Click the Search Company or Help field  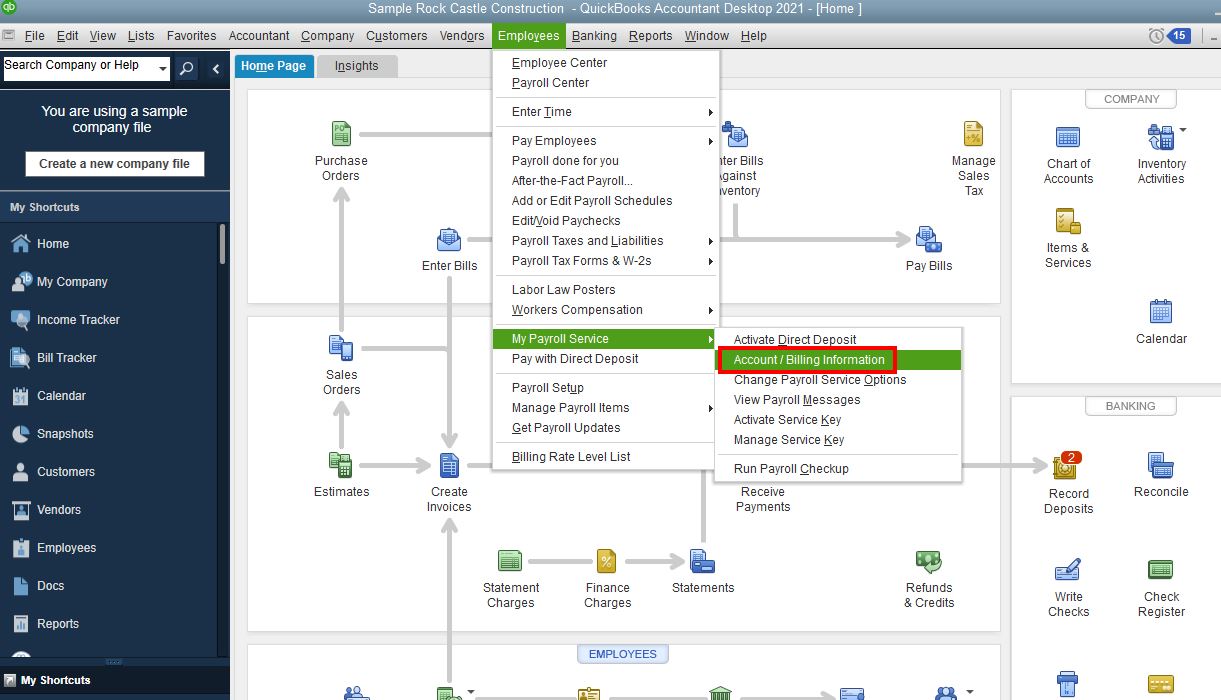point(79,70)
